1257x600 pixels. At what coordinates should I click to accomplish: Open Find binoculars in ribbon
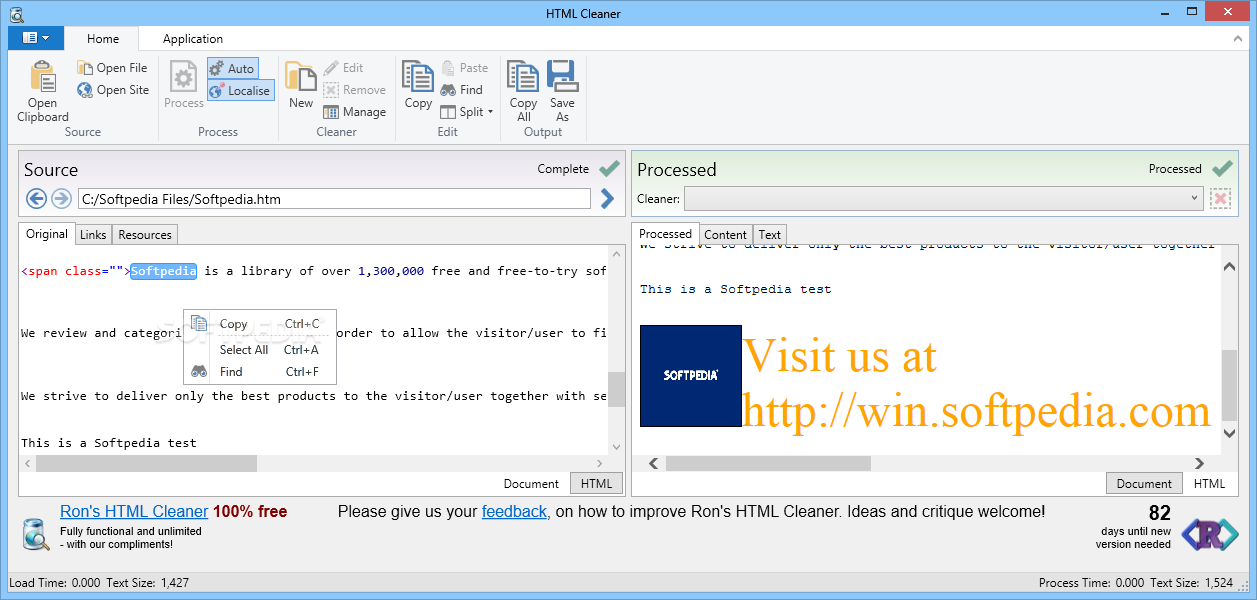[462, 90]
